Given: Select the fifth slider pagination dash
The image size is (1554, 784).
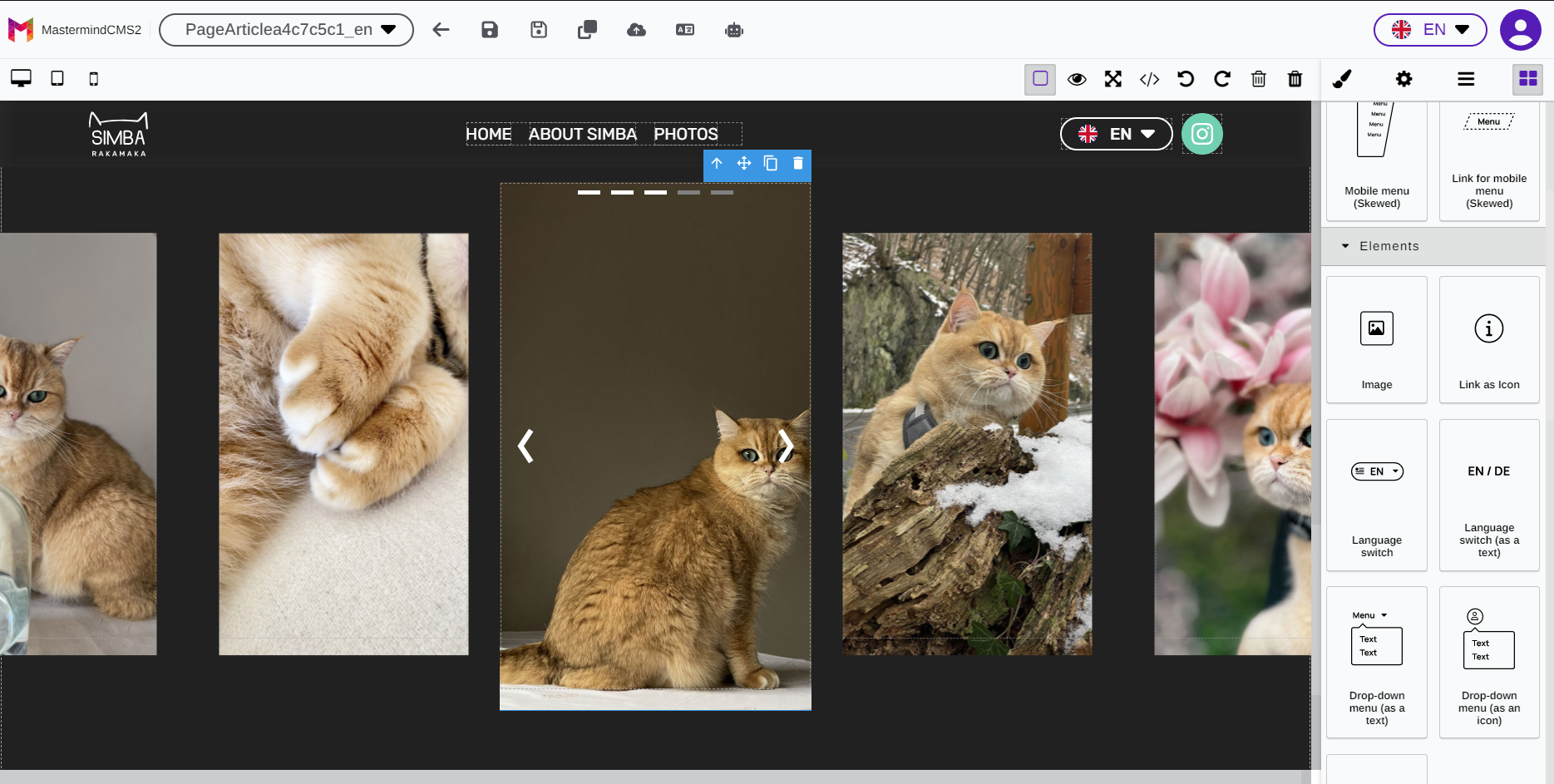Looking at the screenshot, I should click(x=722, y=192).
